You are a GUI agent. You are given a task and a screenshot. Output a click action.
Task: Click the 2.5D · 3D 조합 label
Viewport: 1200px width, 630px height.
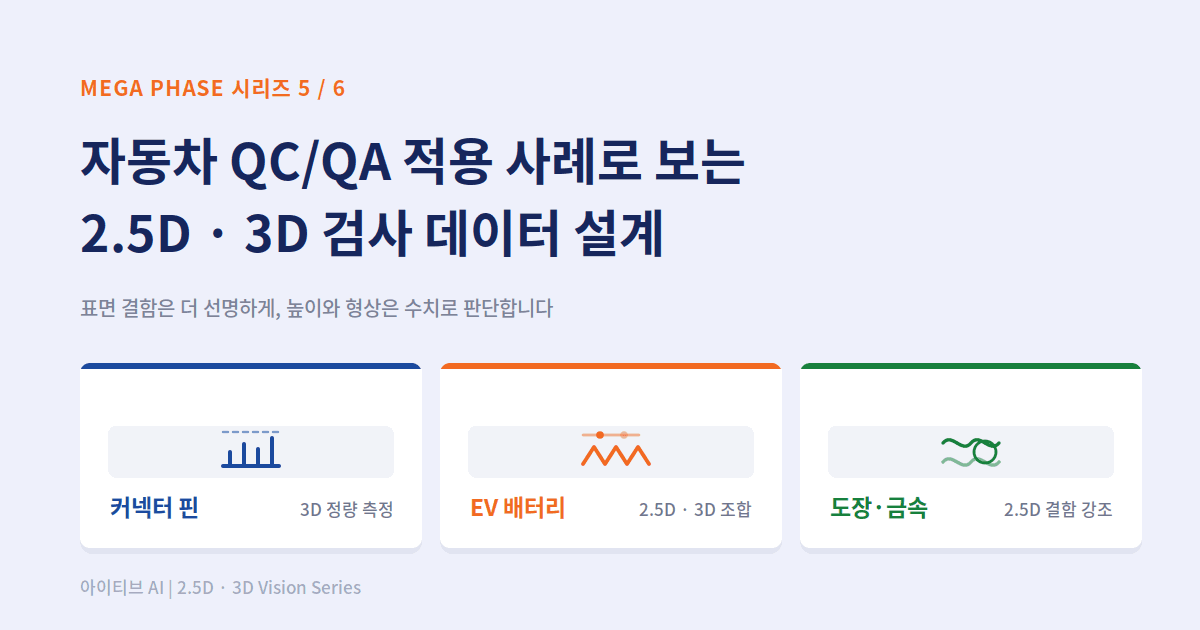[695, 510]
